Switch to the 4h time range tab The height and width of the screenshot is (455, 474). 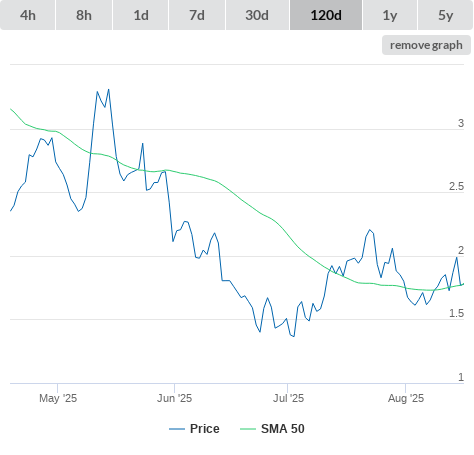28,15
